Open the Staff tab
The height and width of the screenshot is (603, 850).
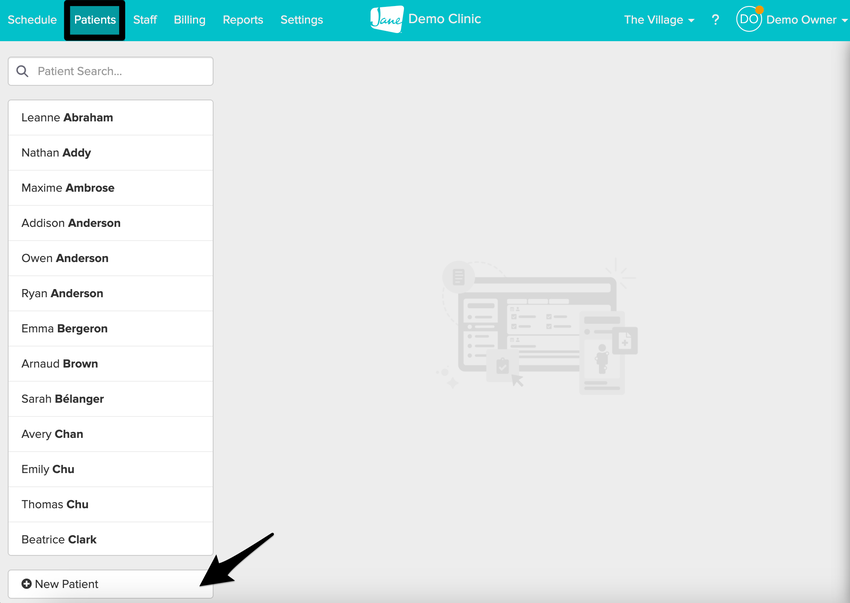[145, 20]
